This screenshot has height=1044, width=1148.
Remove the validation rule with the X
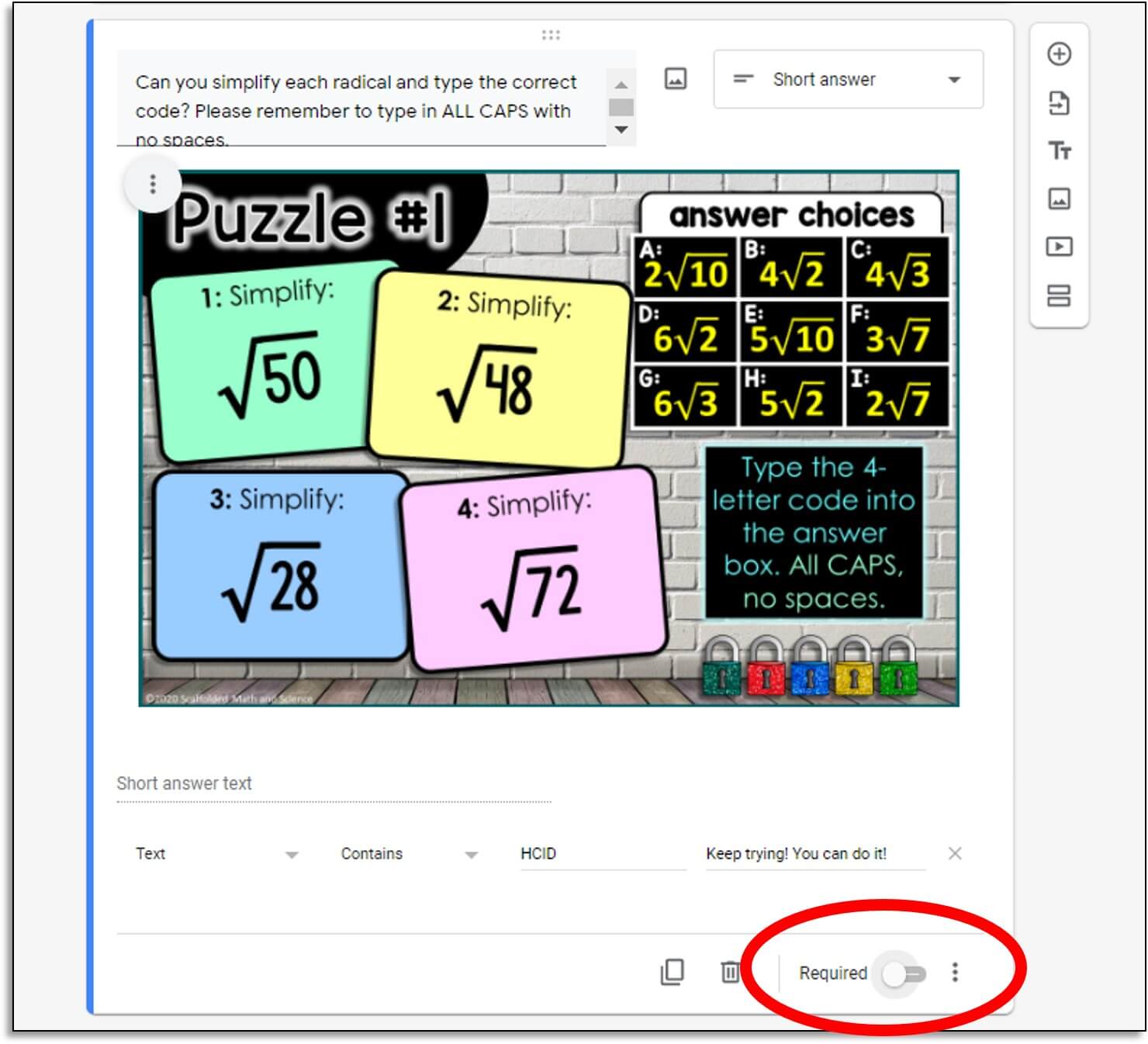coord(955,854)
